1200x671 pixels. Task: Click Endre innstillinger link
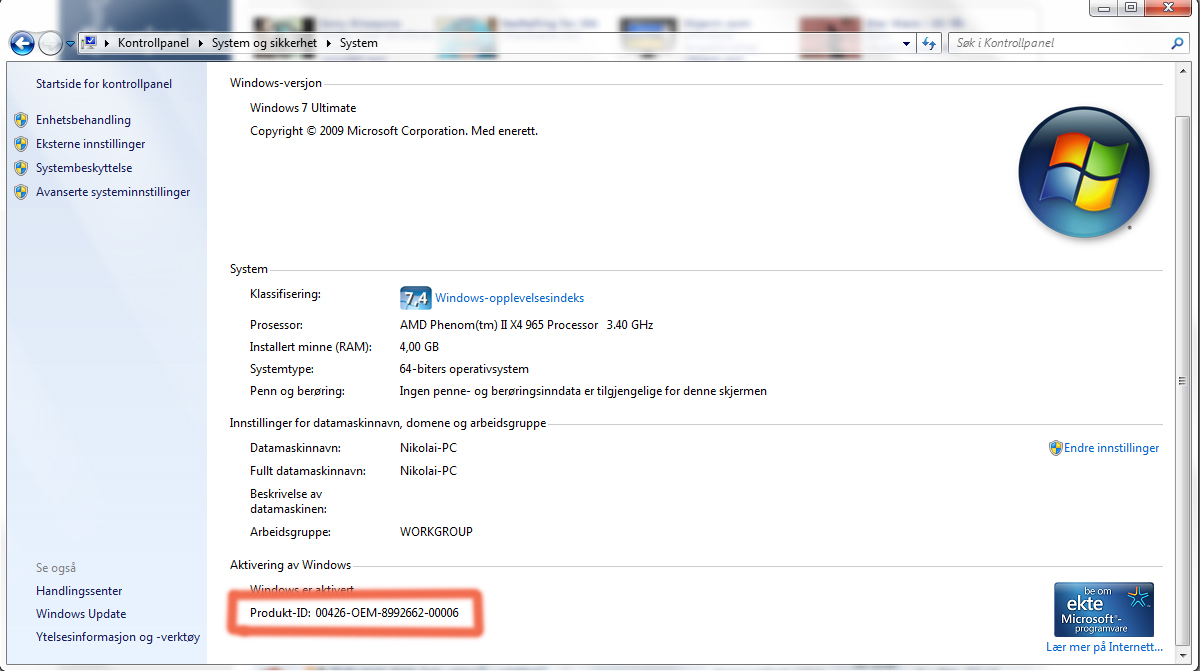pyautogui.click(x=1111, y=448)
